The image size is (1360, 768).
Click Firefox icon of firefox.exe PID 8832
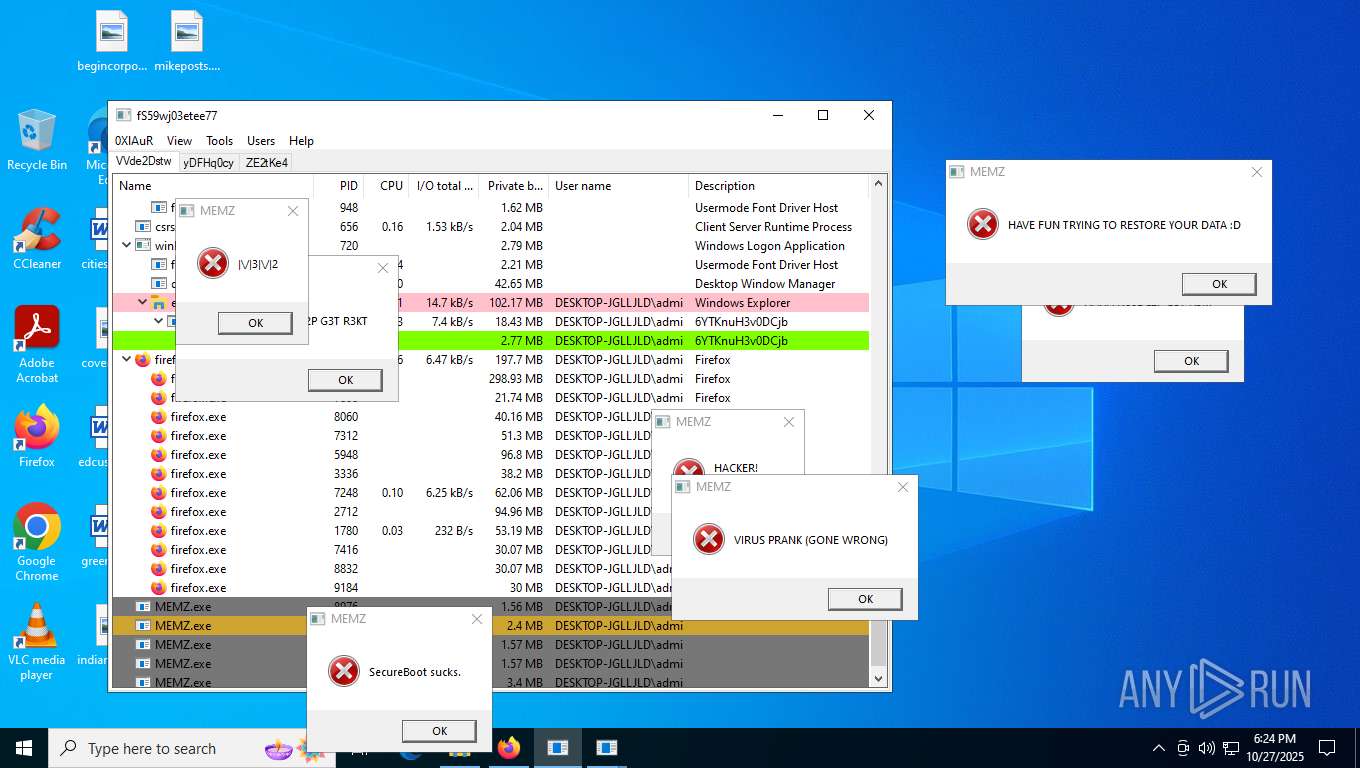coord(158,569)
